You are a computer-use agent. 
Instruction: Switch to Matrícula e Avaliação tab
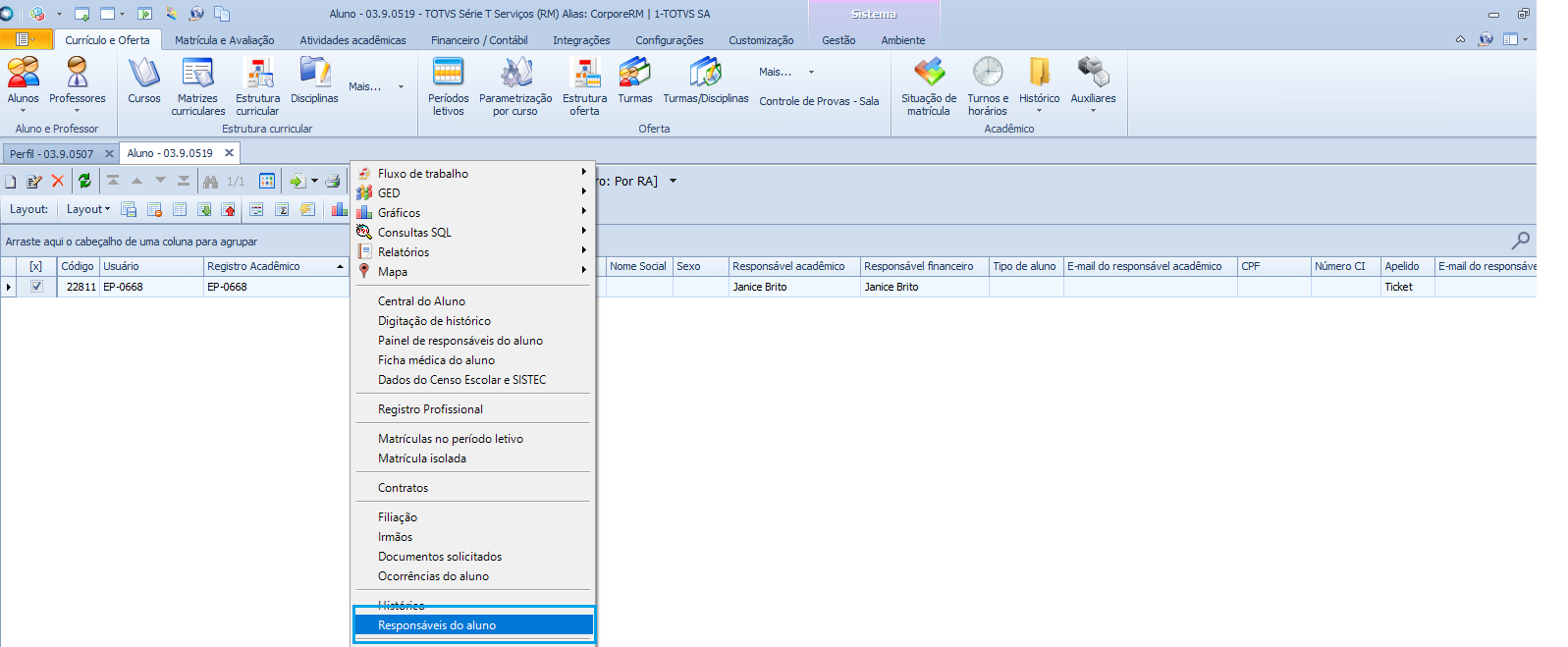(225, 40)
